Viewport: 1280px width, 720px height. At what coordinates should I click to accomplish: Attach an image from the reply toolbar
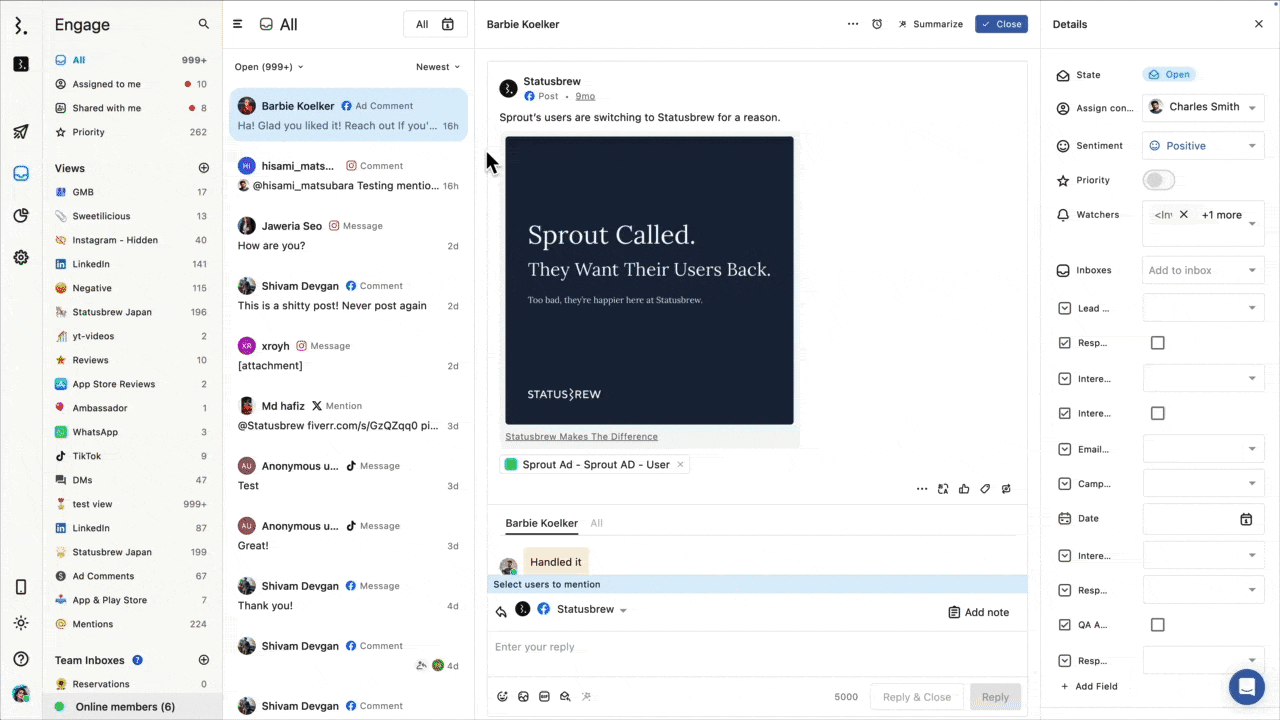tap(523, 696)
